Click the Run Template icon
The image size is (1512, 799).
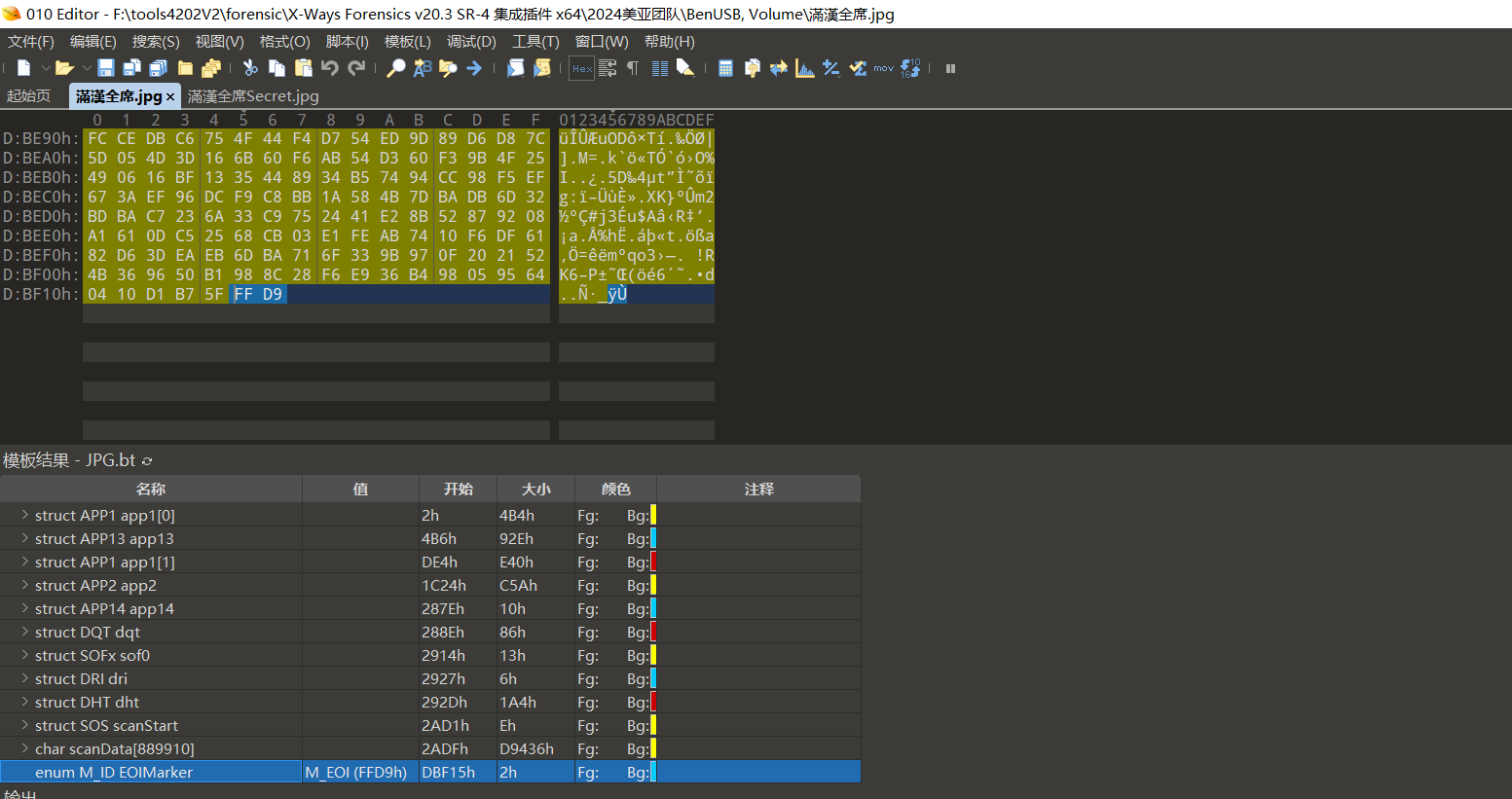pyautogui.click(x=542, y=68)
